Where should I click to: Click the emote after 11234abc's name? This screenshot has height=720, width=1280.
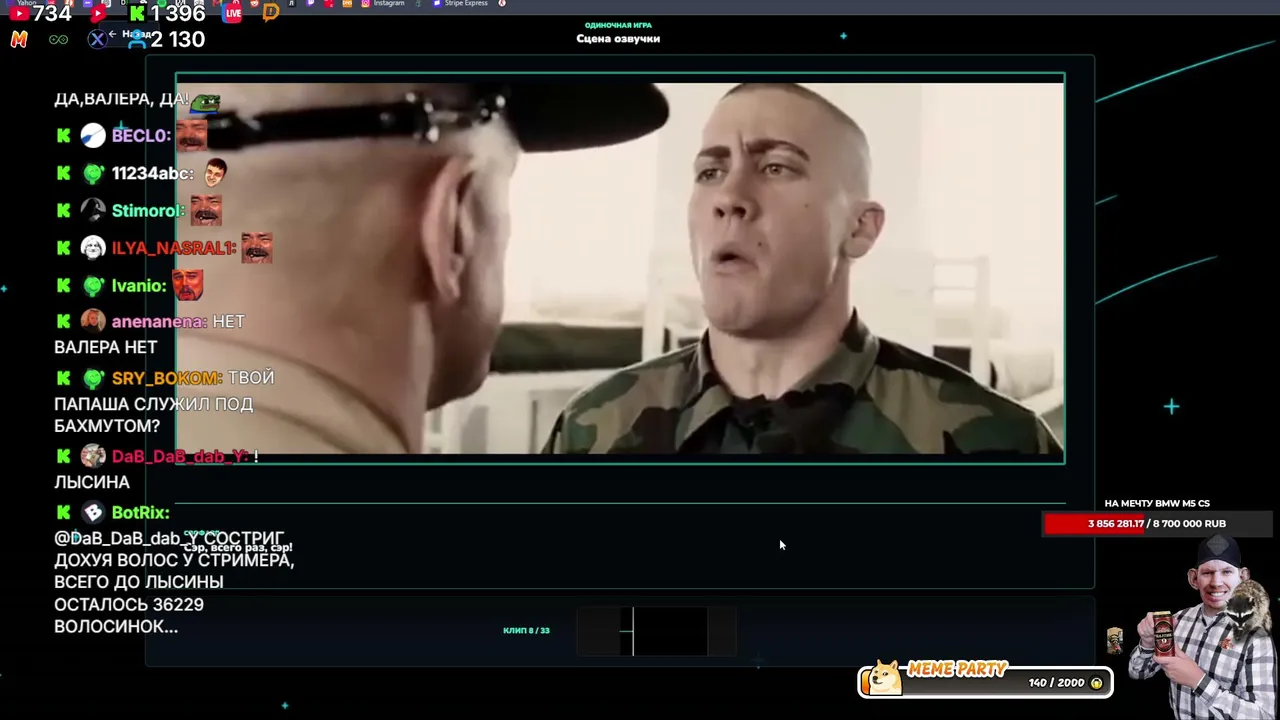tap(214, 173)
